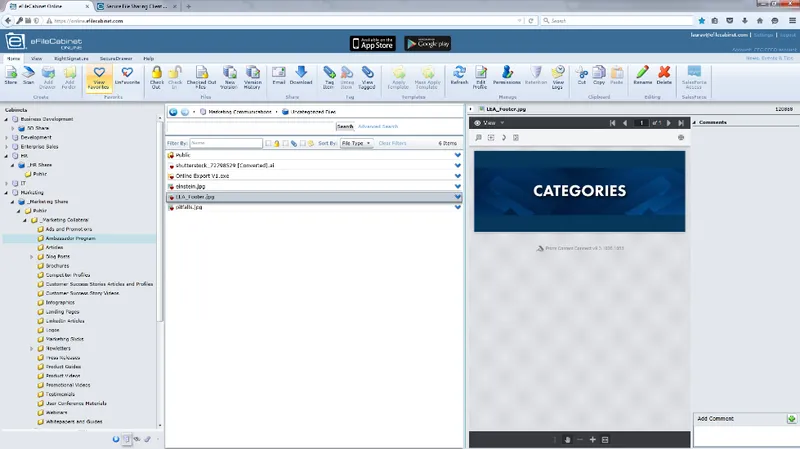Toggle the filter checkbox before the favorites icon
Viewport: 800px width, 449px height.
(x=303, y=143)
